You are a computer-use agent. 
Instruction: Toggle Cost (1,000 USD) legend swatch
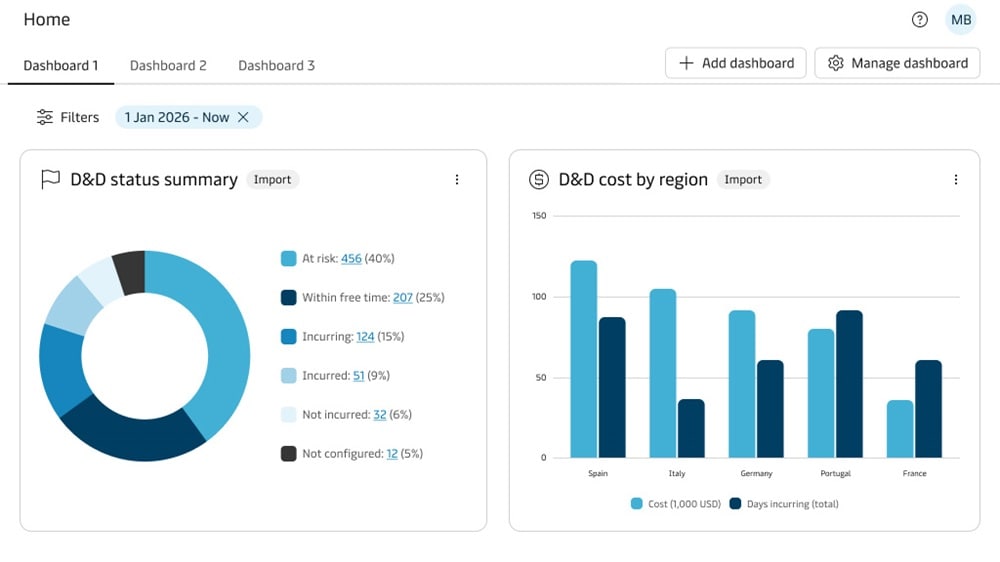pyautogui.click(x=637, y=504)
